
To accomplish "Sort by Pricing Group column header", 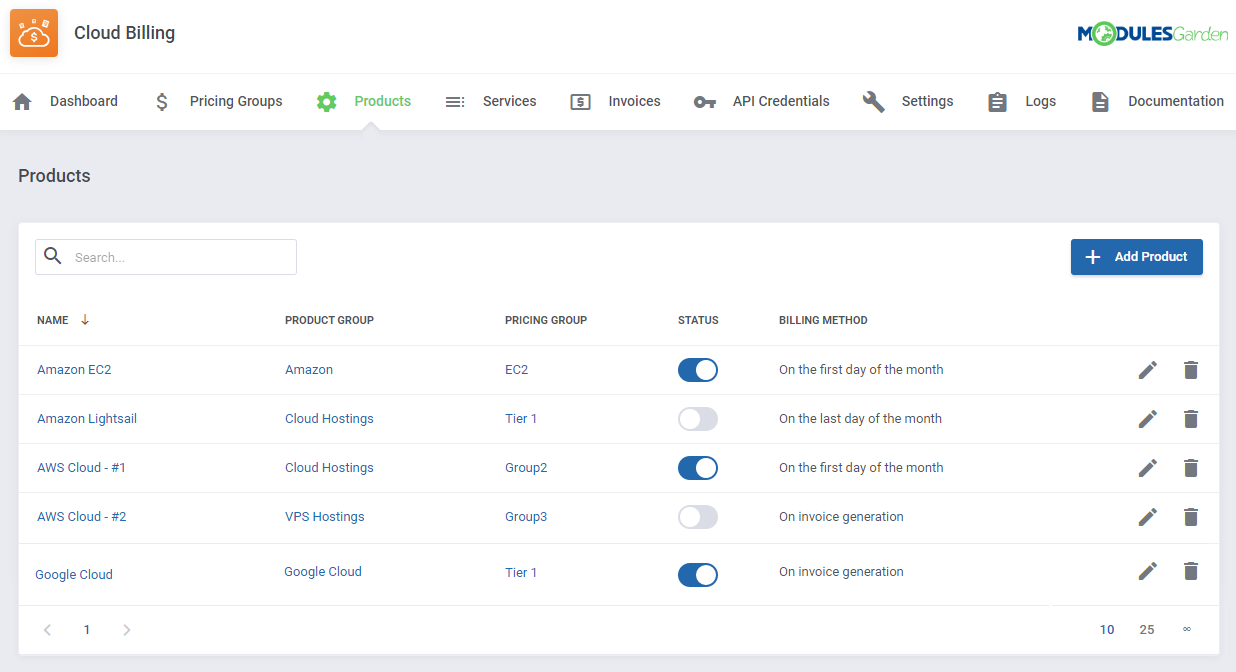I will coord(546,320).
